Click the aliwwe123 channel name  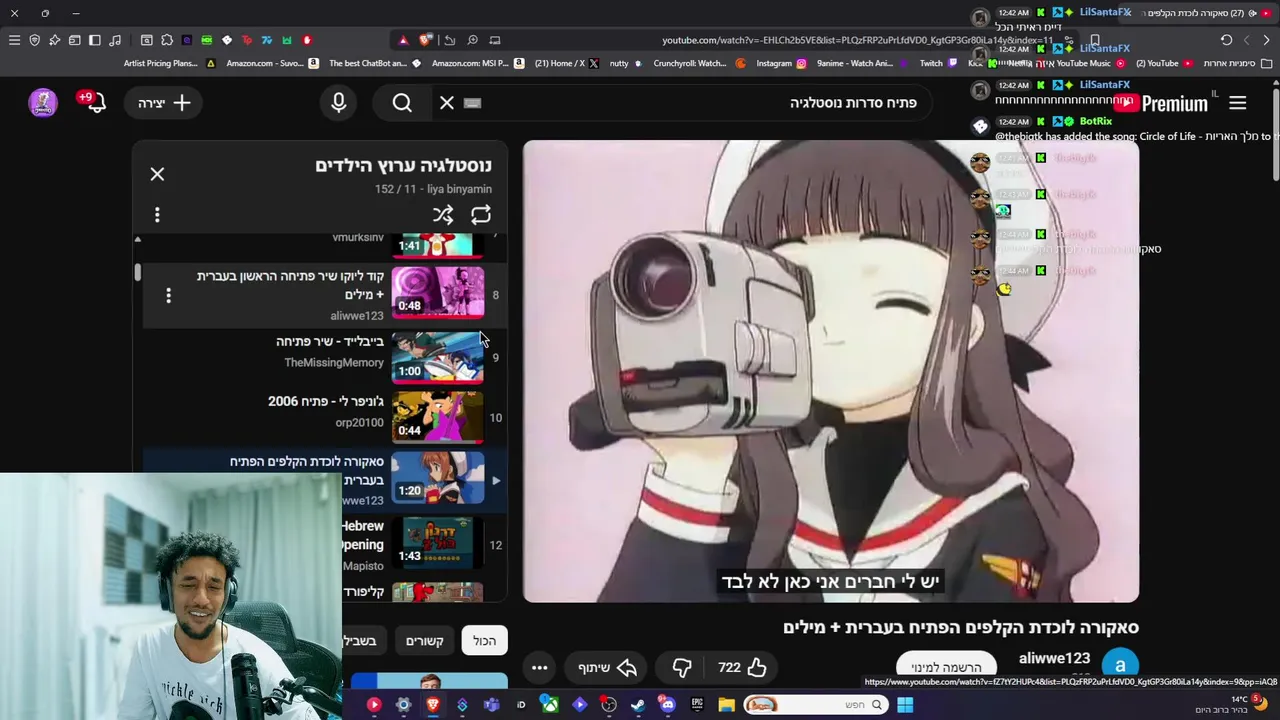tap(1054, 658)
